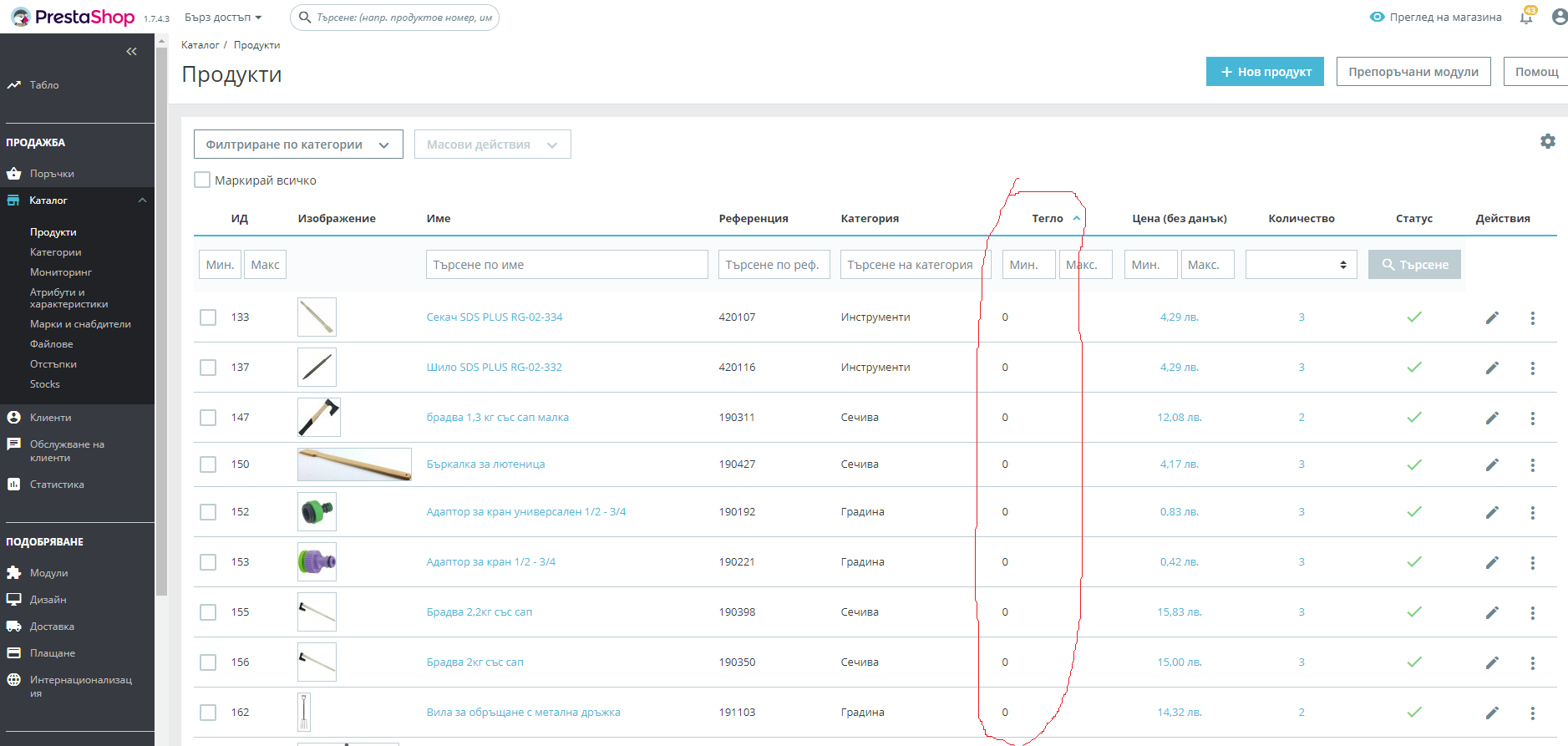Edit product 155 with pencil icon

(x=1492, y=612)
